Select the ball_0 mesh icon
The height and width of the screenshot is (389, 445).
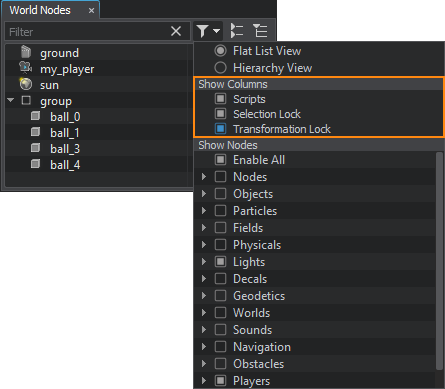click(x=35, y=116)
